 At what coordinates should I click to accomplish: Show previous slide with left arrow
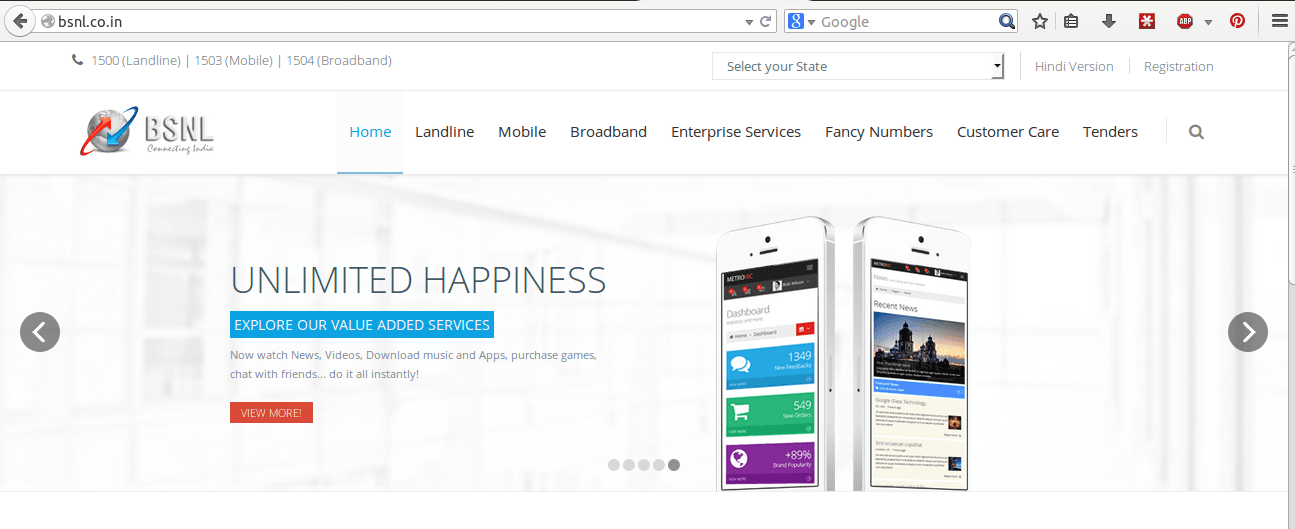[40, 332]
